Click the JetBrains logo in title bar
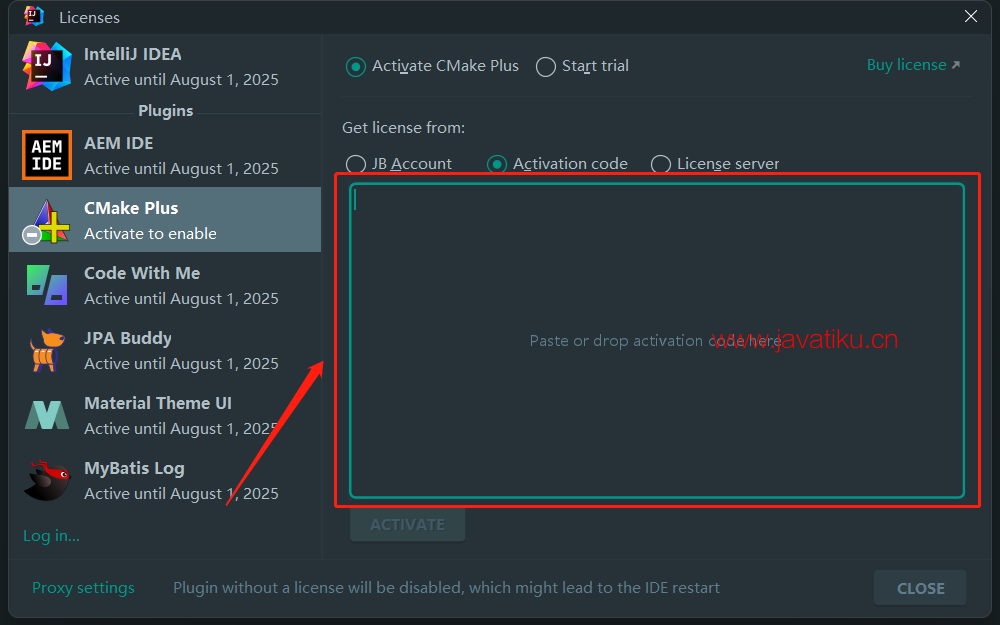Image resolution: width=1000 pixels, height=625 pixels. coord(33,17)
